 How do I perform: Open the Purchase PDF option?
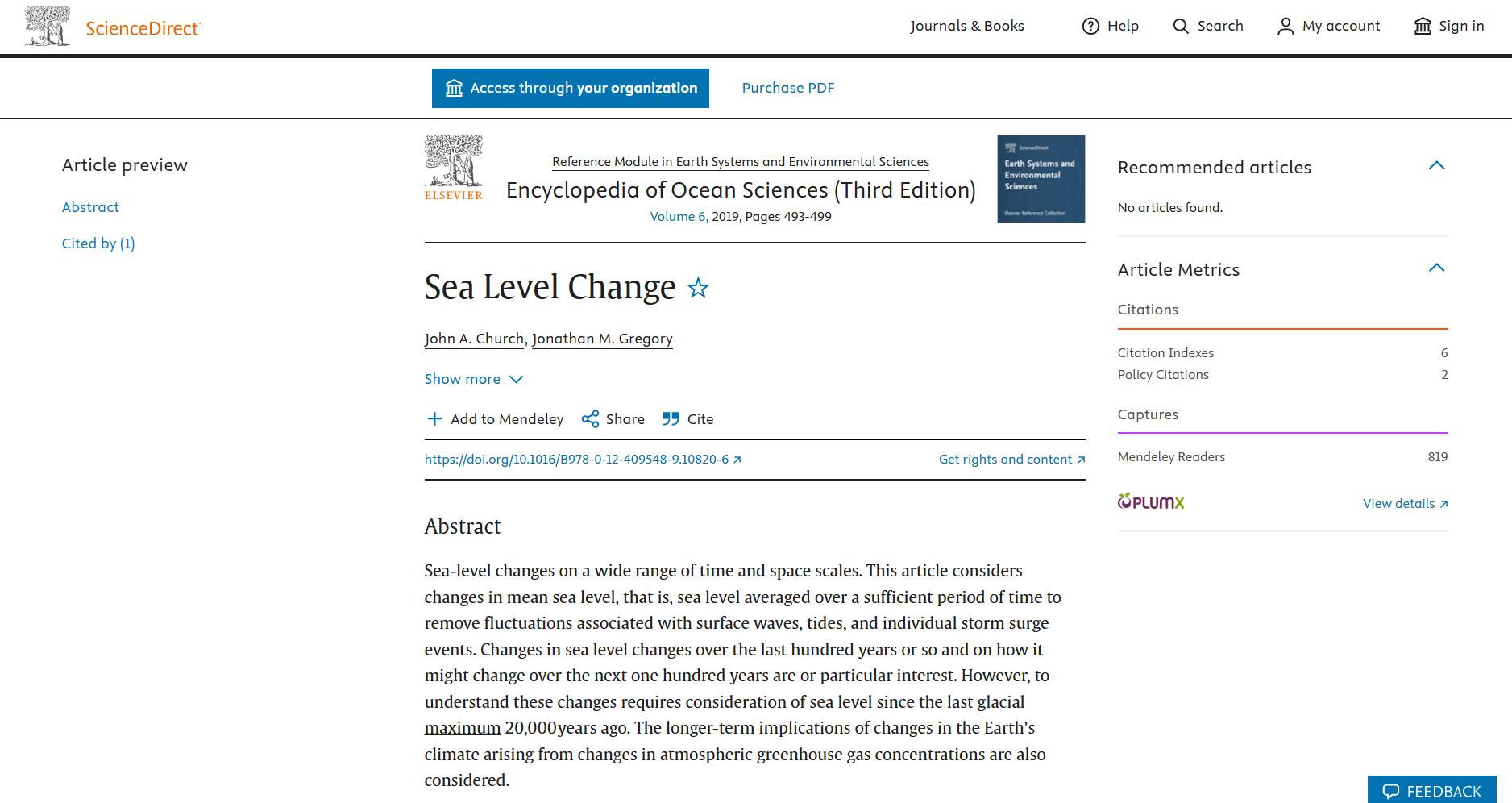point(787,88)
